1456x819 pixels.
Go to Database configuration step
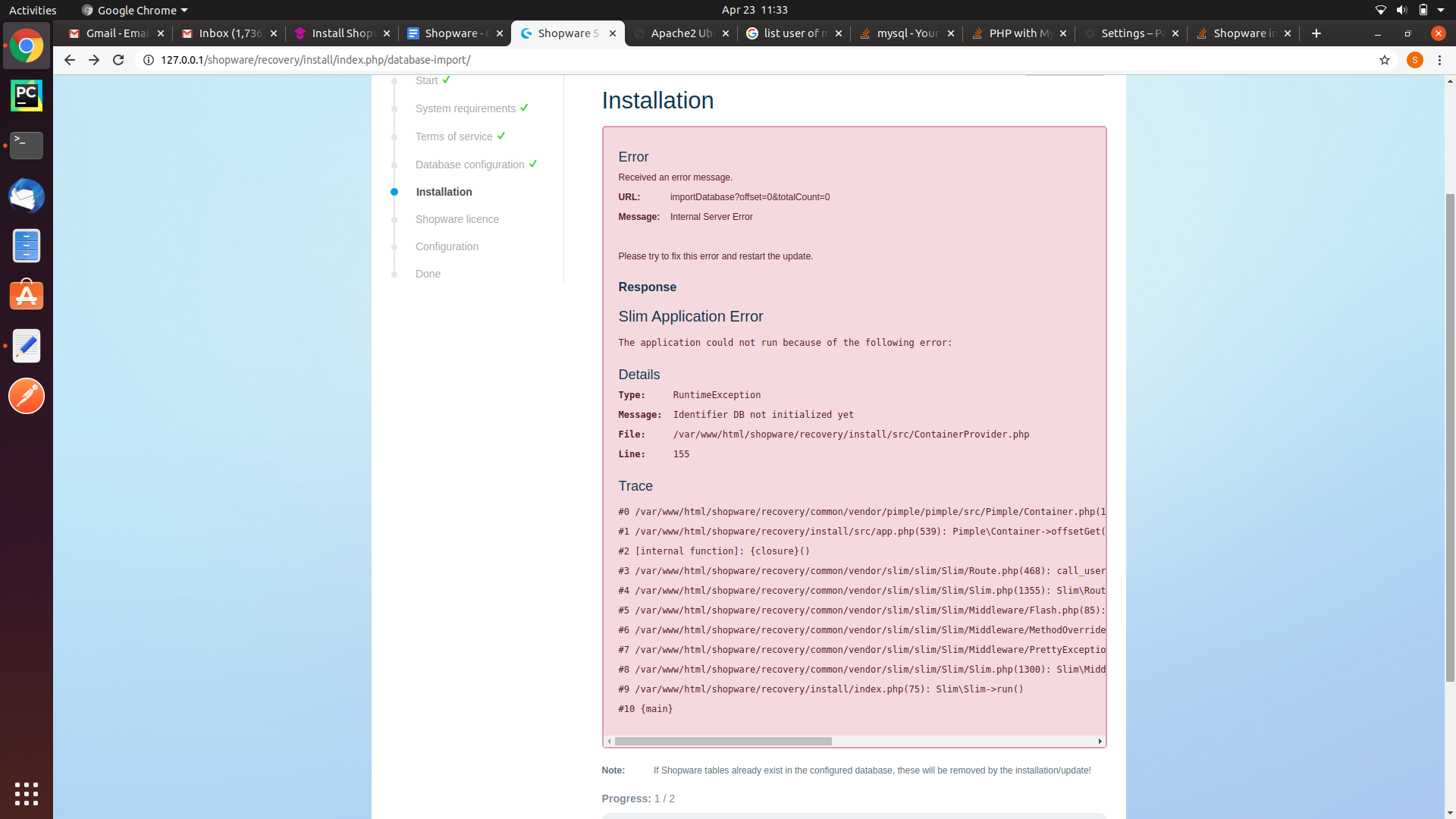[x=469, y=165]
